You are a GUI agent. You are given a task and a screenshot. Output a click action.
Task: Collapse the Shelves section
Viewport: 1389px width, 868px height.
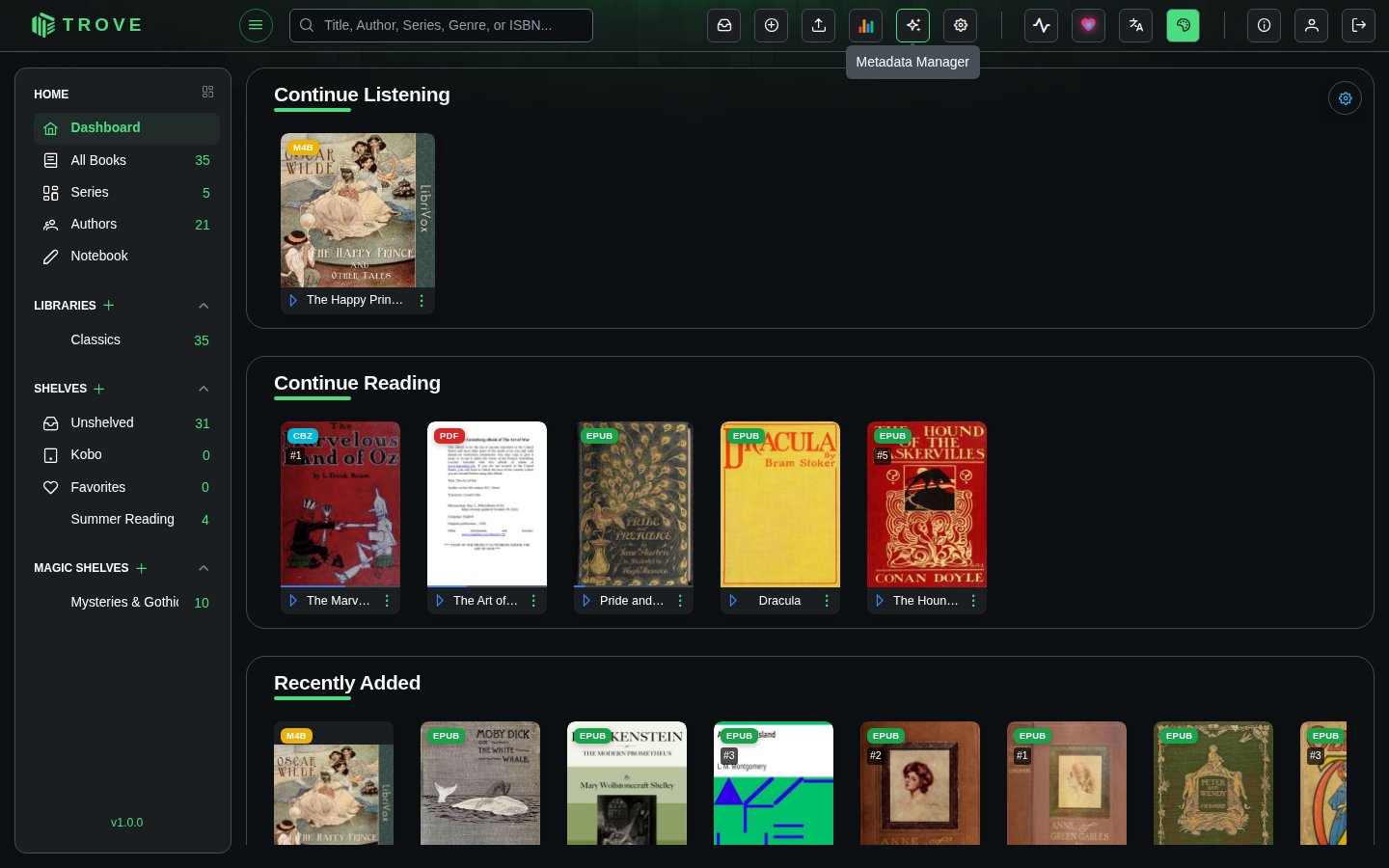click(204, 389)
